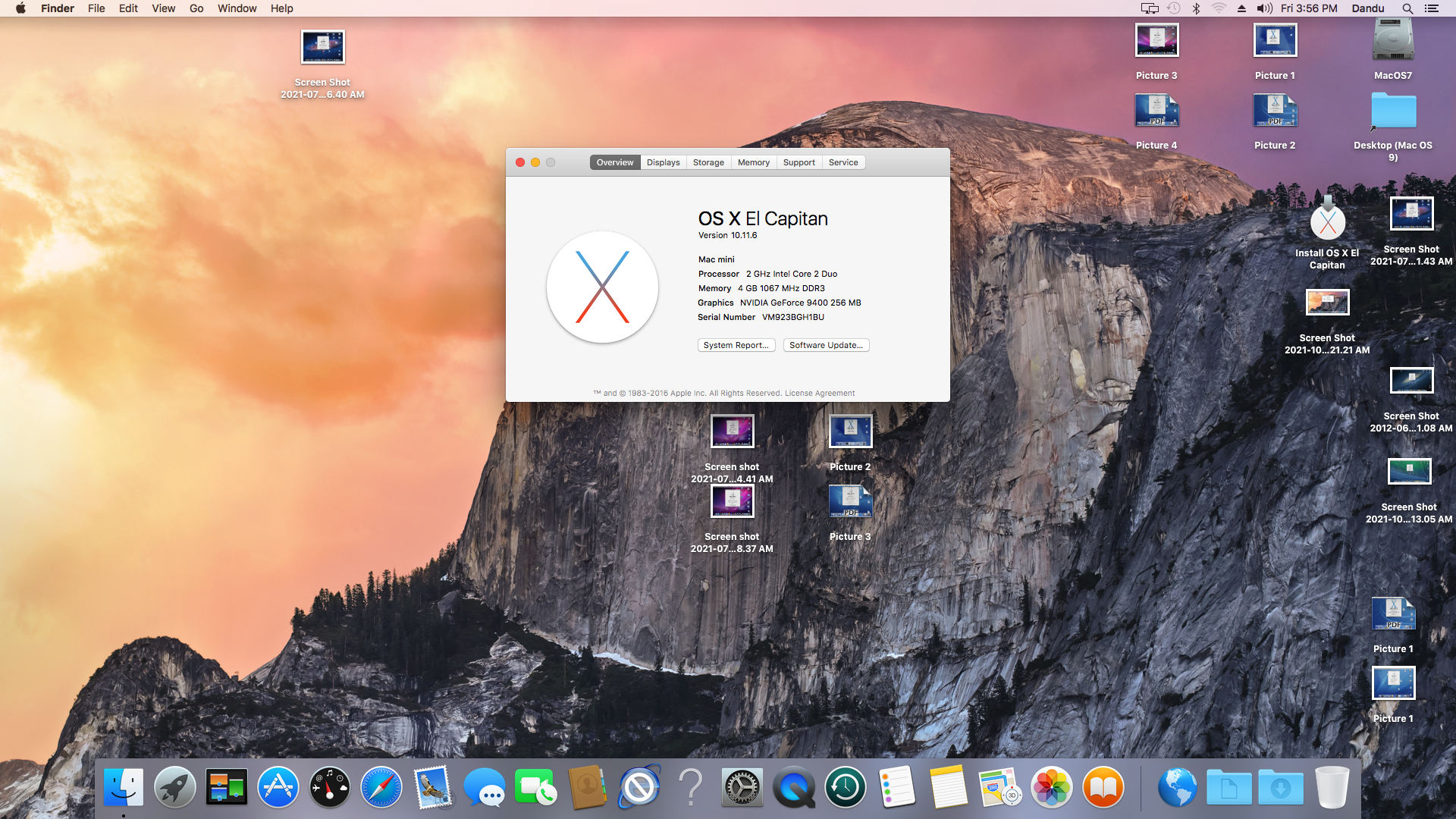1456x819 pixels.
Task: Open Messages speech bubble icon
Action: coord(484,787)
